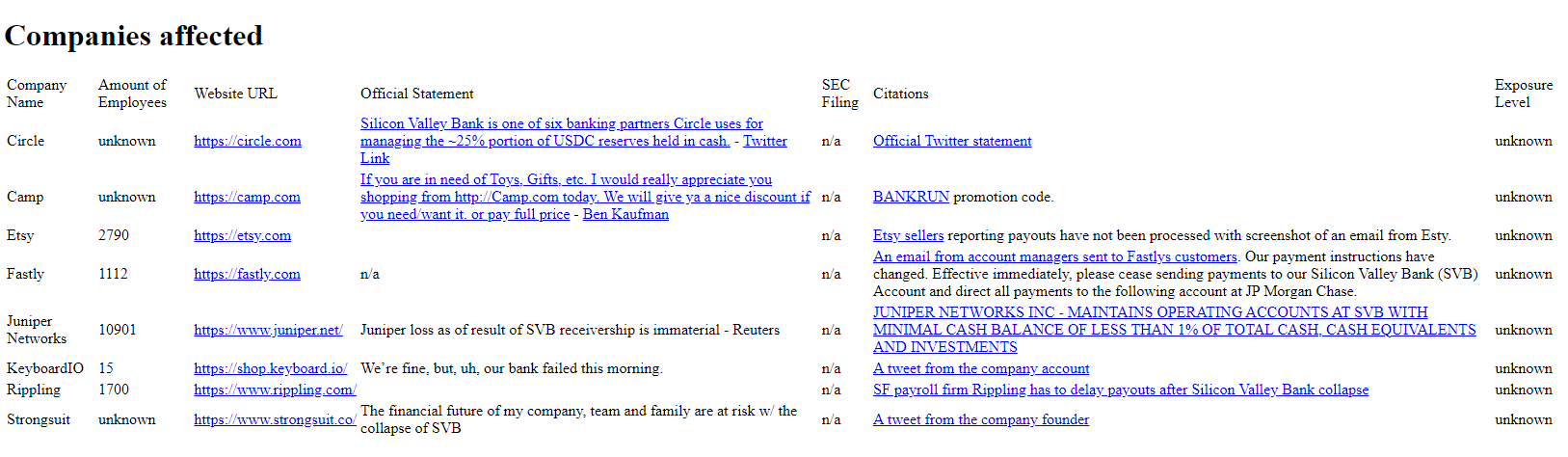Go to the www.rippling.com link
The height and width of the screenshot is (457, 1568).
click(x=275, y=390)
